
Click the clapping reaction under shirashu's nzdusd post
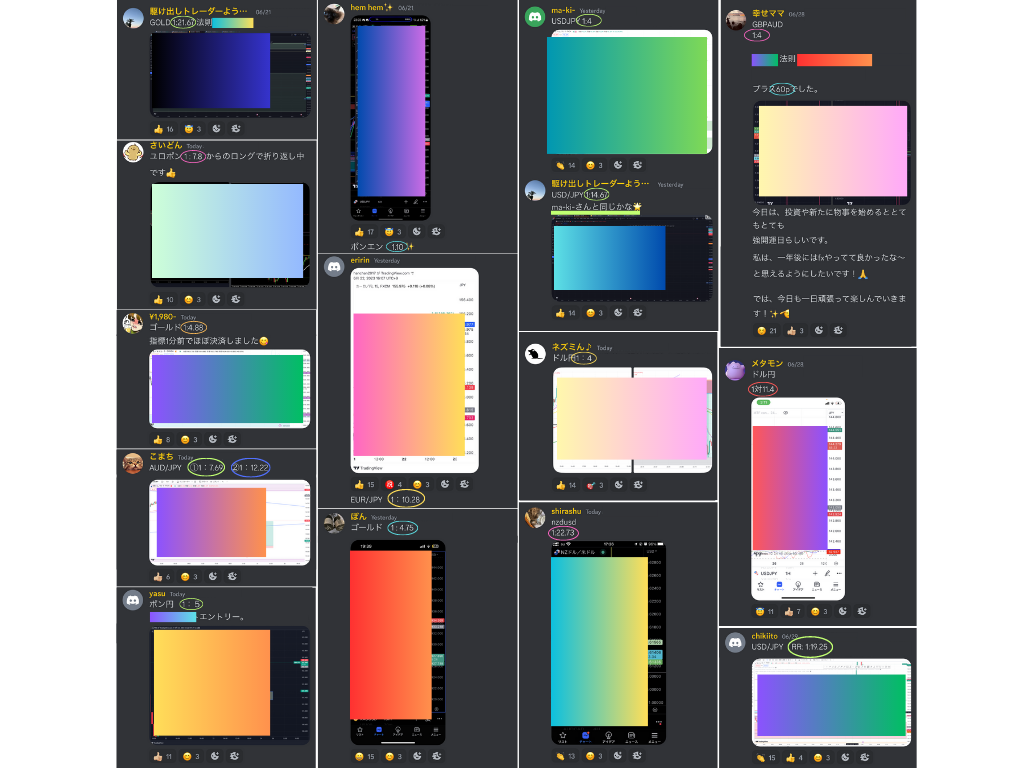point(565,756)
